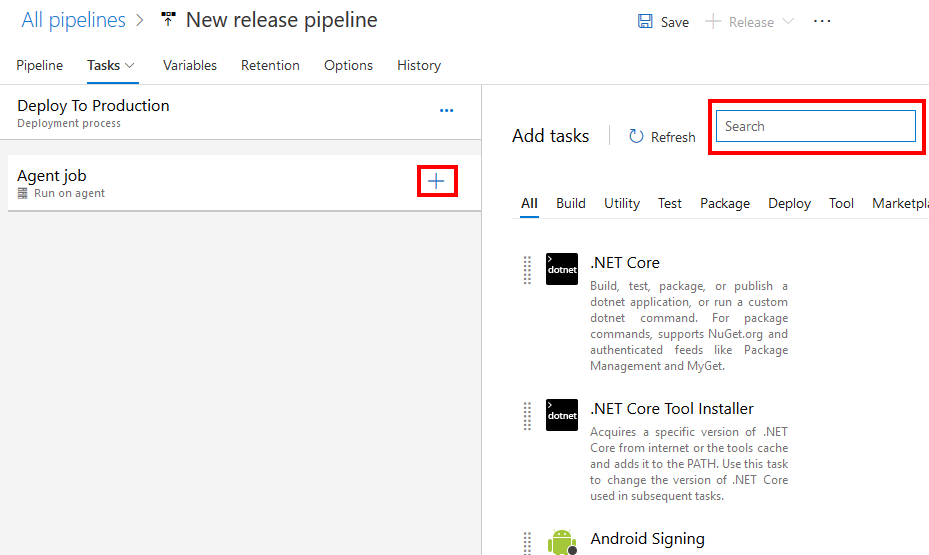
Task: Select the Android Signing task title
Action: click(x=648, y=538)
